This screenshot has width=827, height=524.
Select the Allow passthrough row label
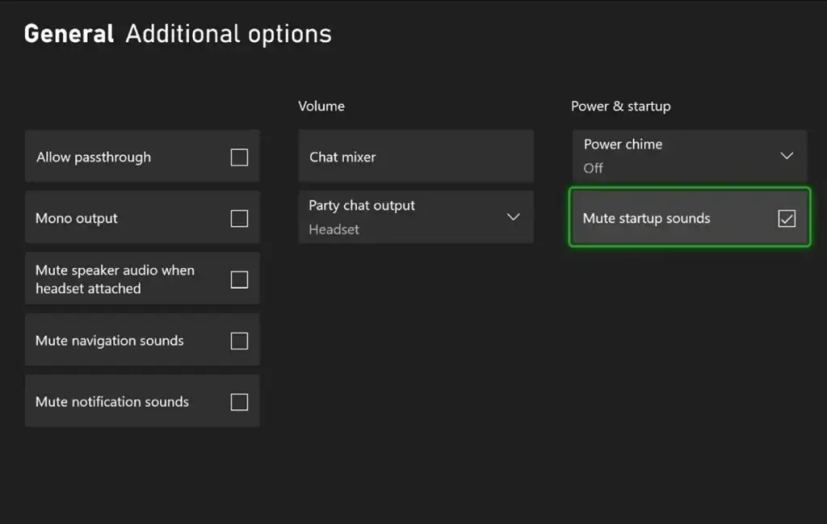coord(93,157)
